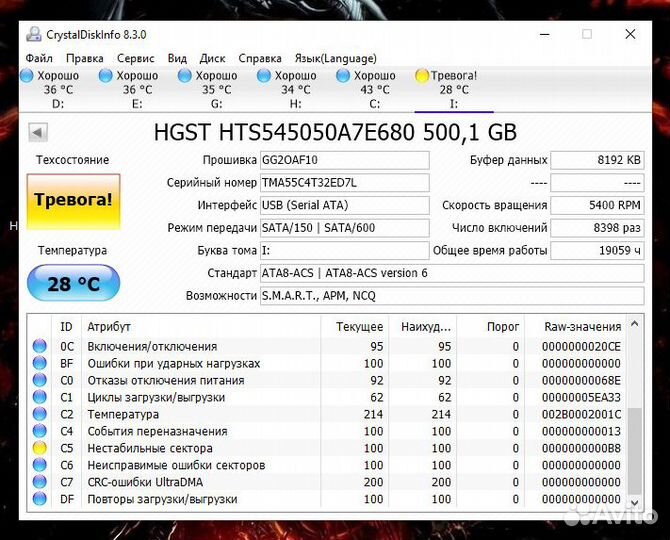Click the power-on count 8398 раз
Screen dimensions: 670x540
tap(597, 228)
